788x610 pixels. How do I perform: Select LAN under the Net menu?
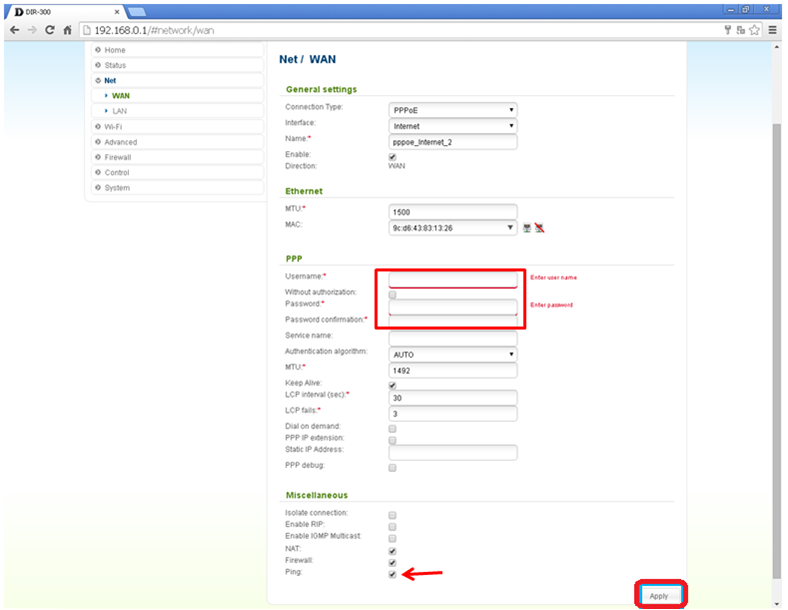[119, 111]
